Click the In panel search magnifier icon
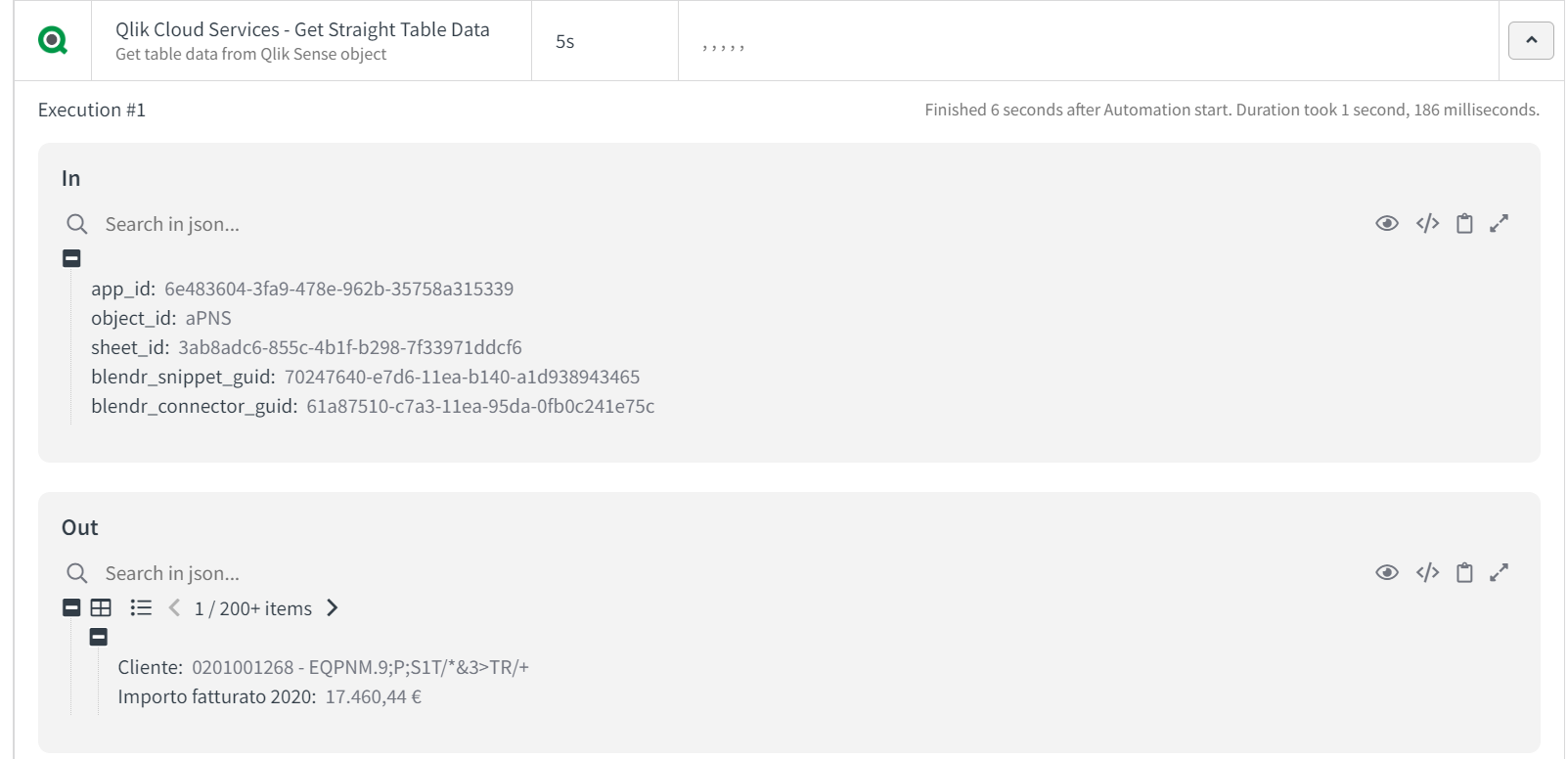 [x=77, y=225]
